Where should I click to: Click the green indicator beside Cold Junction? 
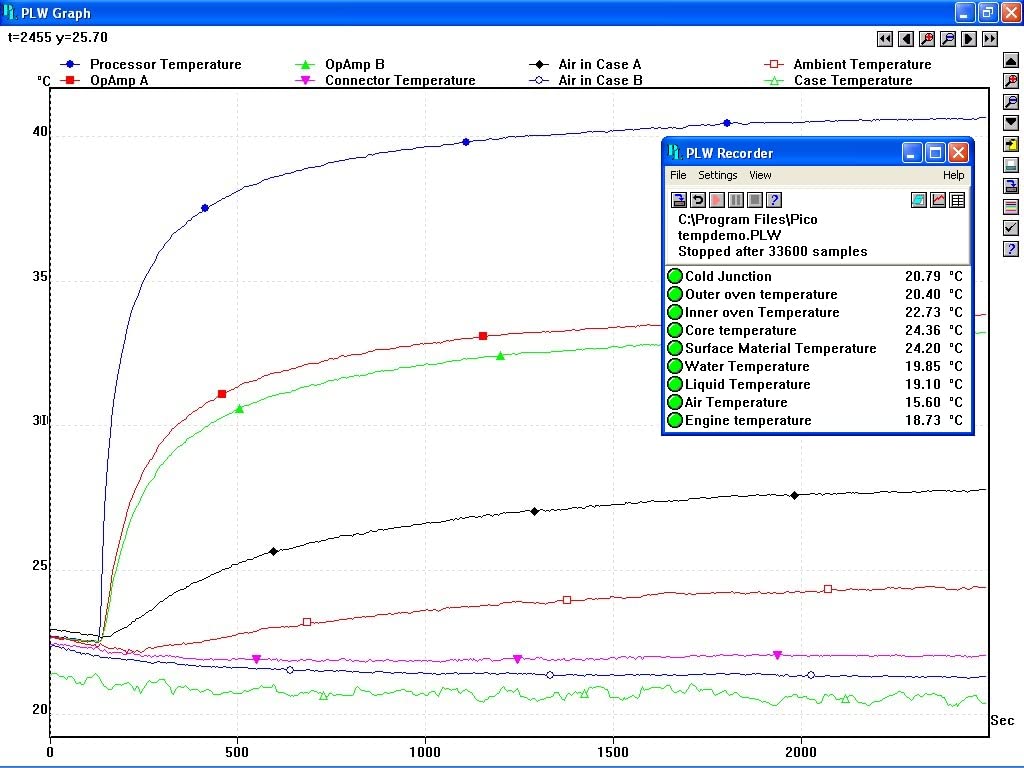[x=675, y=277]
